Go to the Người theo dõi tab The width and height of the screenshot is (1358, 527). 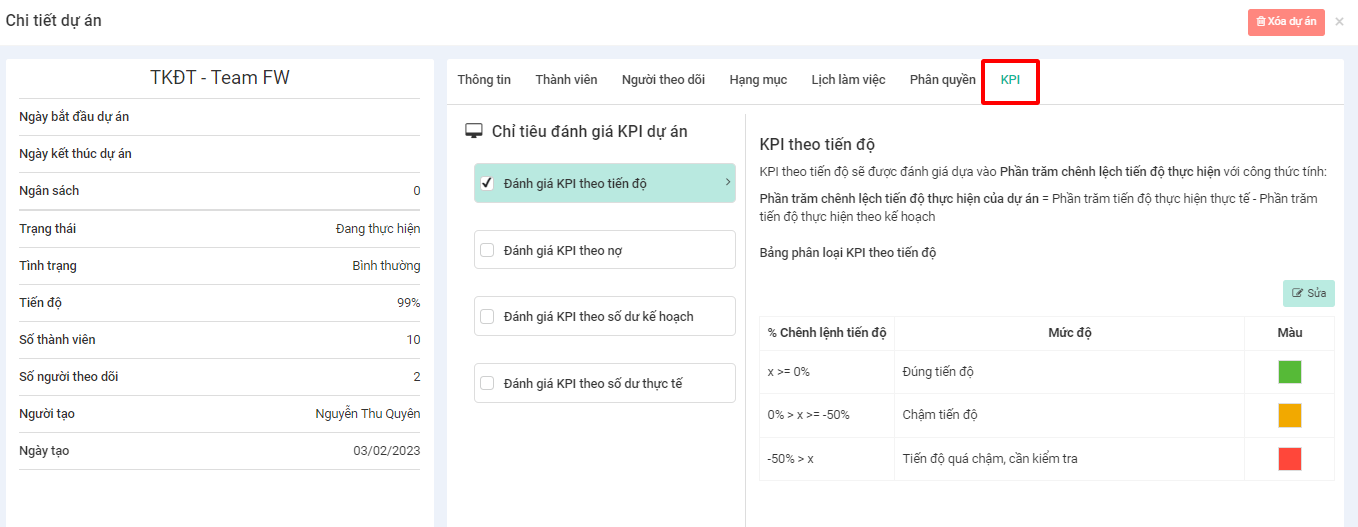point(663,80)
